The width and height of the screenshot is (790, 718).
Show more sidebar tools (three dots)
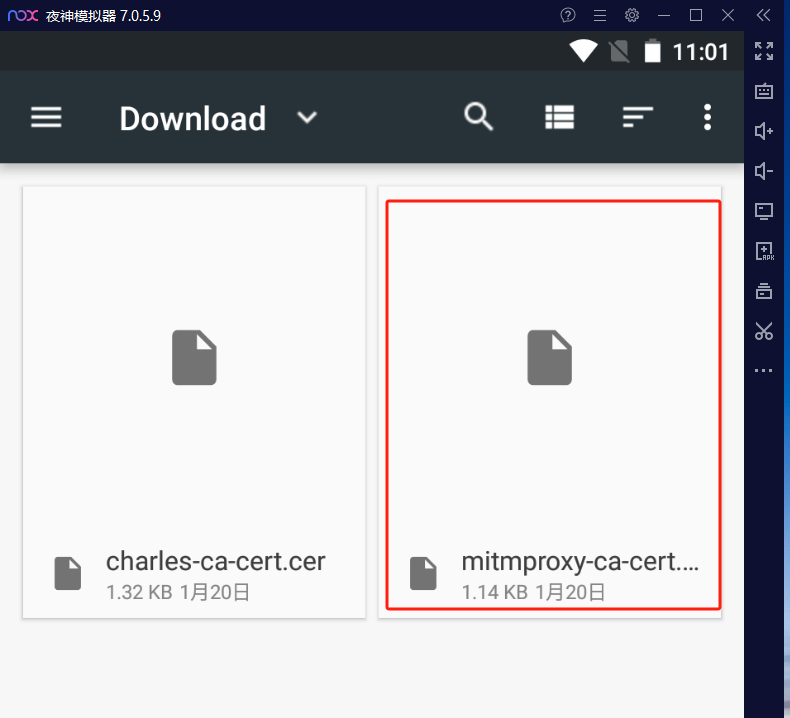pyautogui.click(x=764, y=371)
